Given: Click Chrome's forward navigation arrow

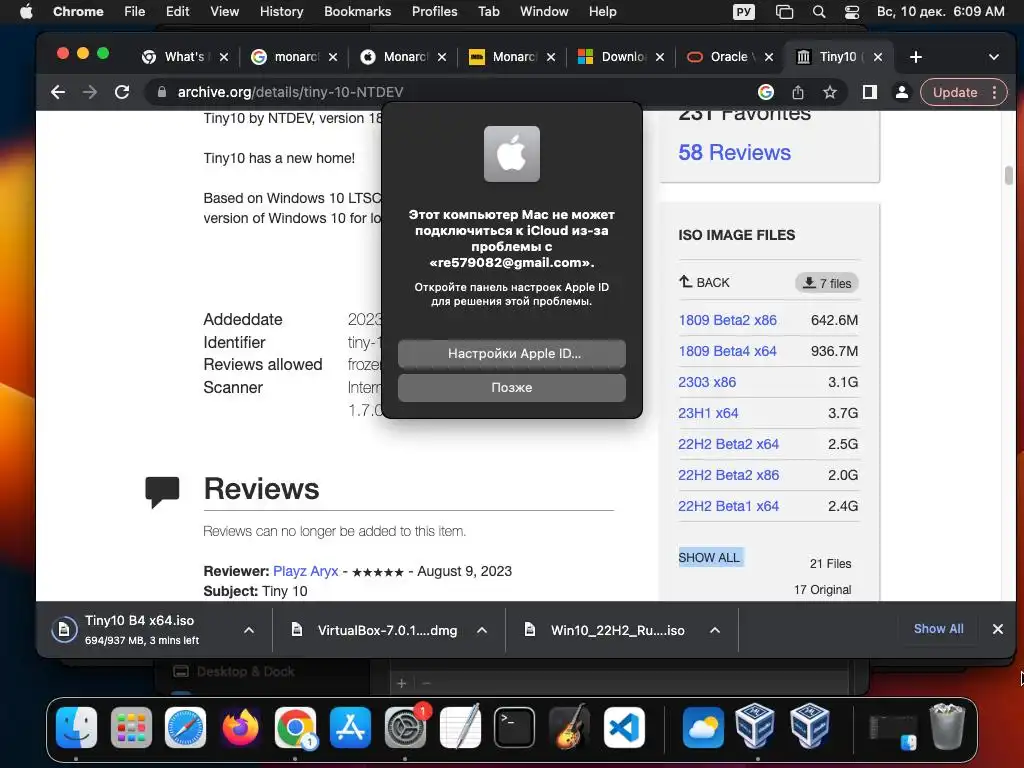Looking at the screenshot, I should point(89,92).
